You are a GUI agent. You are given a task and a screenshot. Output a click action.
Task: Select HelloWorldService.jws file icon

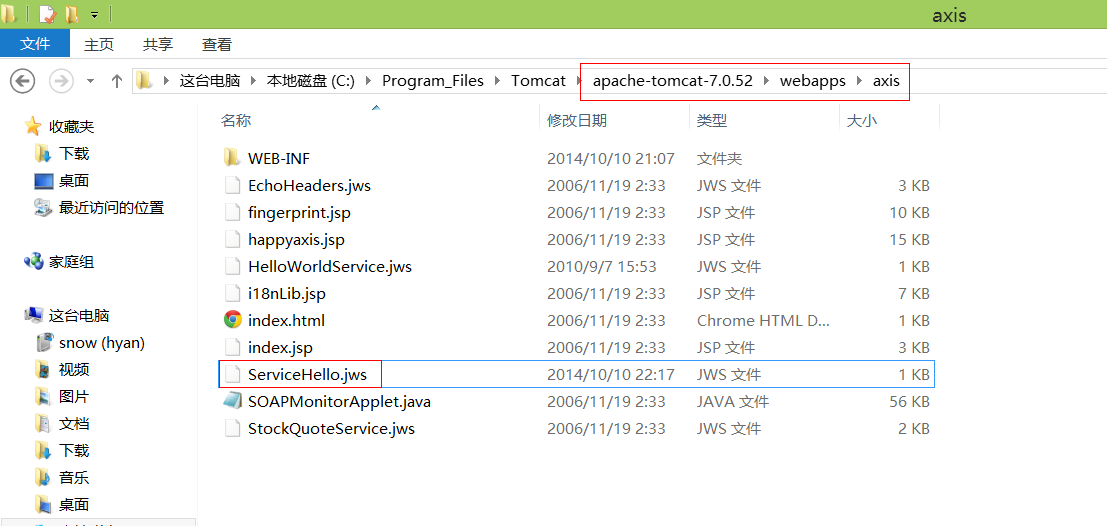[232, 266]
